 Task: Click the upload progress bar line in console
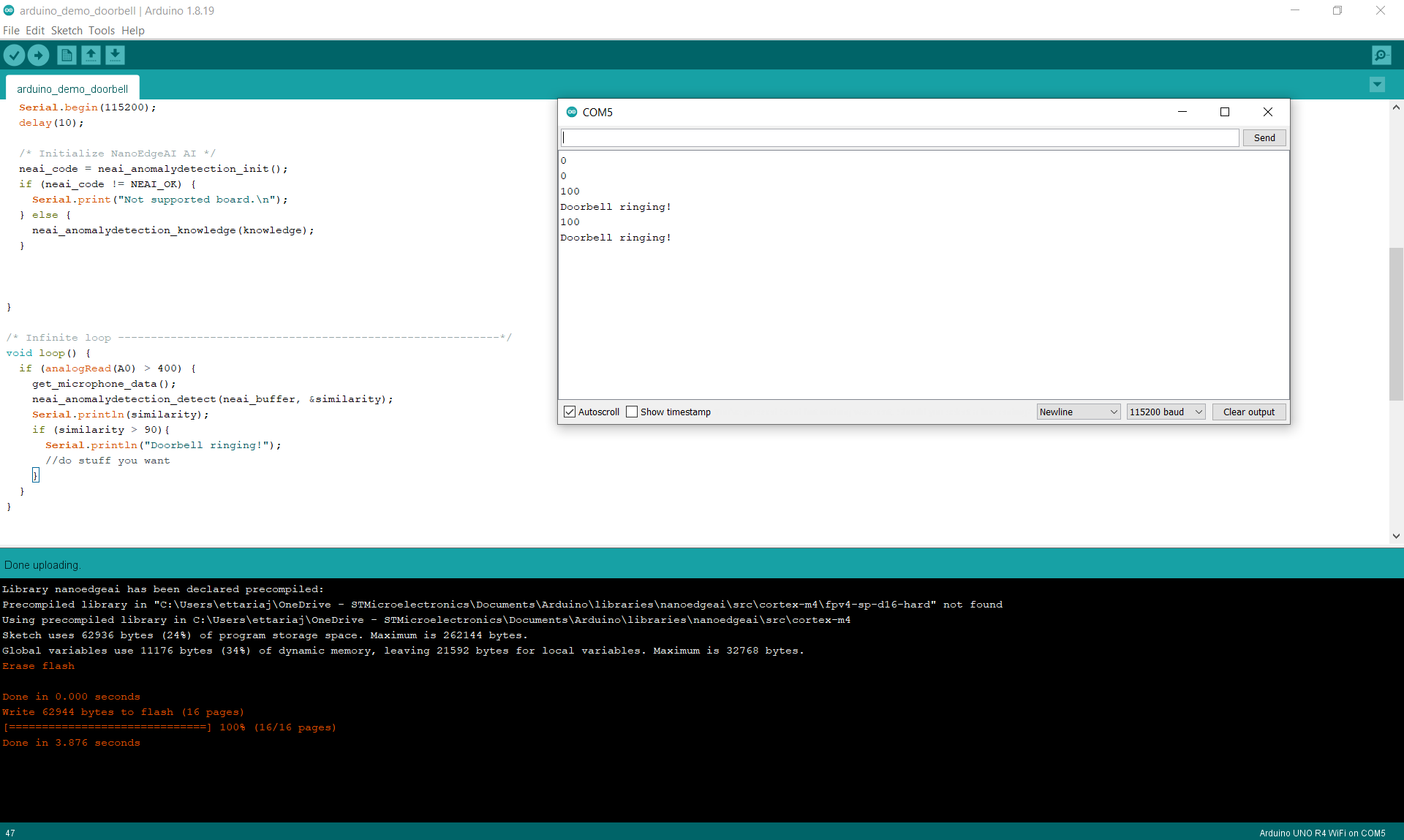pyautogui.click(x=169, y=727)
